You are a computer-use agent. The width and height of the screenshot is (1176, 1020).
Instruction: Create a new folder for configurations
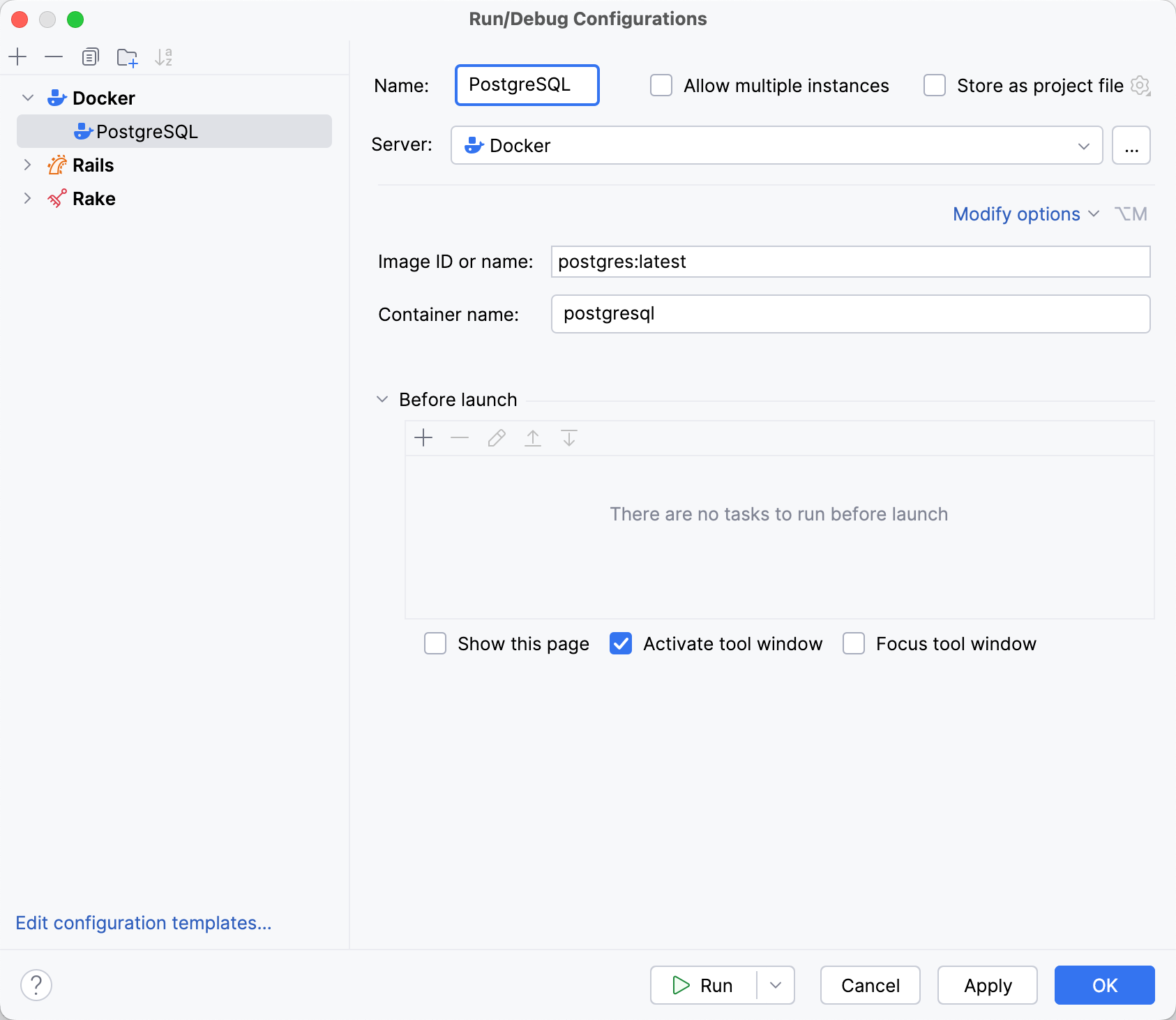[127, 57]
